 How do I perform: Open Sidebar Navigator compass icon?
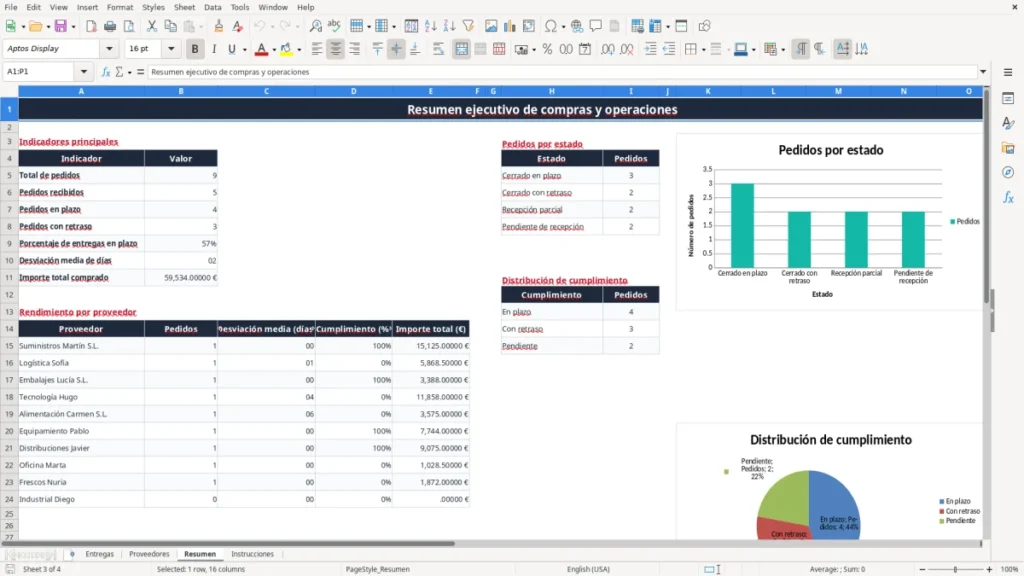(1008, 172)
